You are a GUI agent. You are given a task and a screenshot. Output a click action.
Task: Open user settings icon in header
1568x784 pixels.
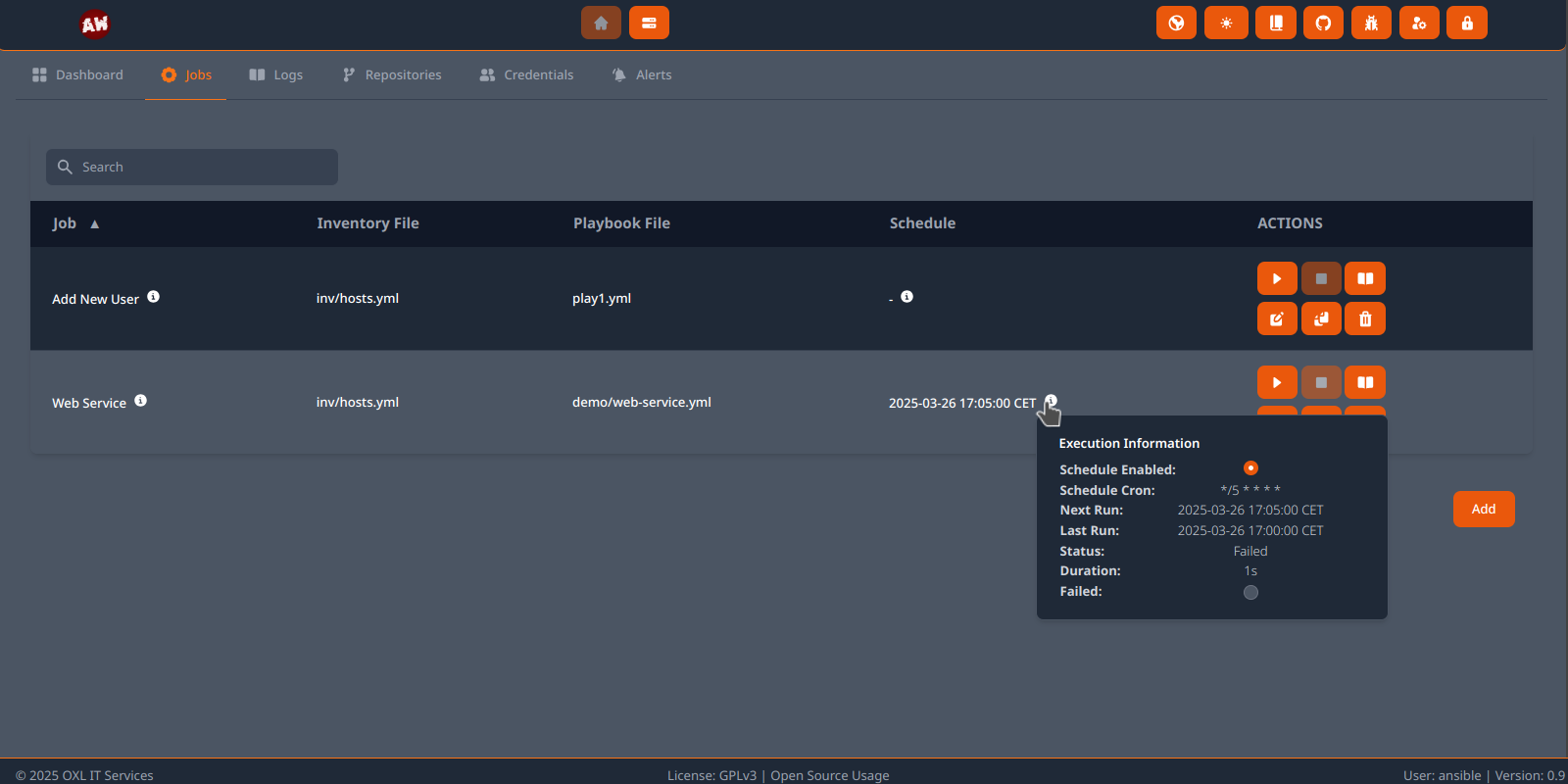tap(1419, 23)
